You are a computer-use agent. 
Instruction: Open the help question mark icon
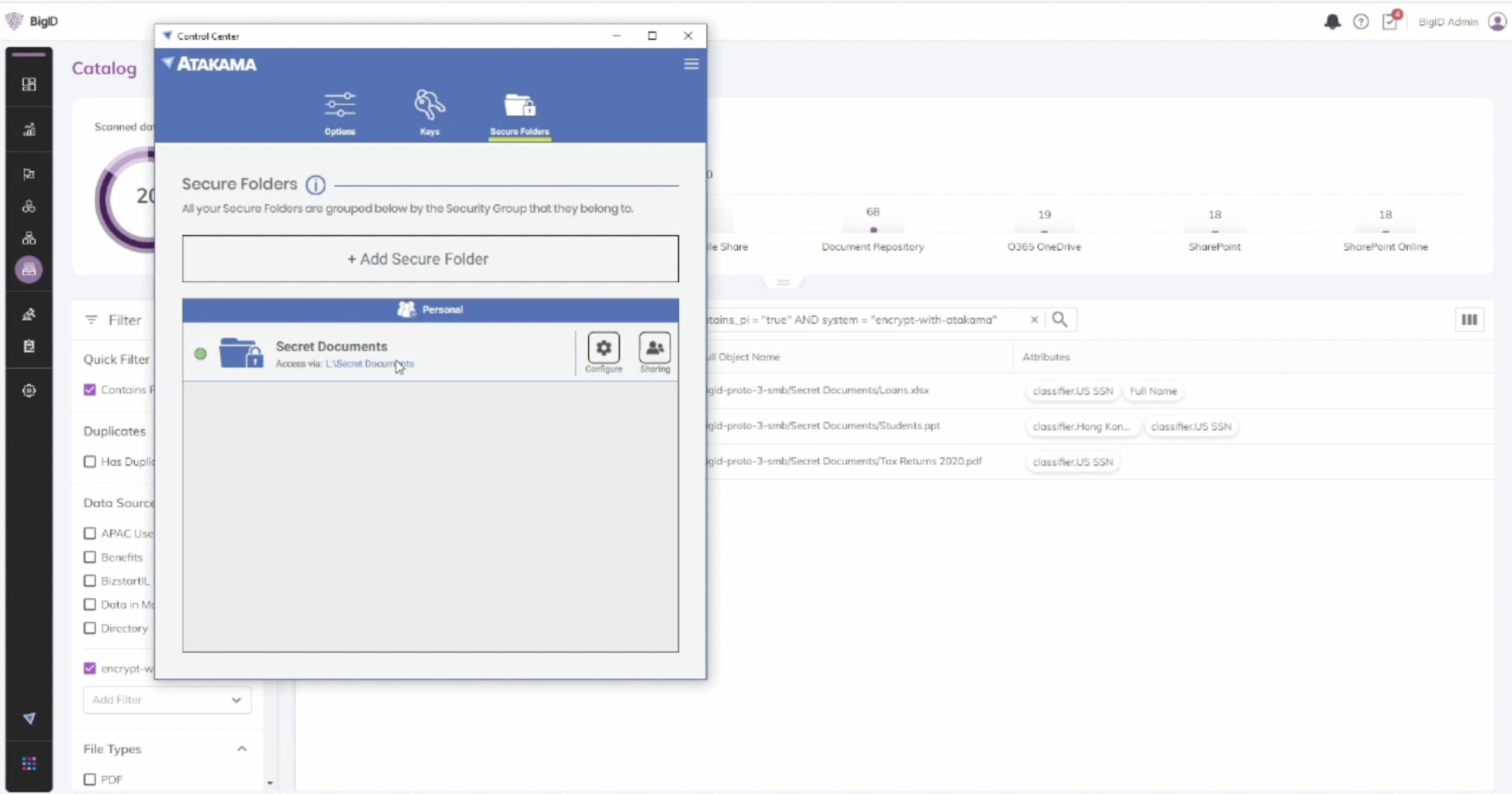pyautogui.click(x=1361, y=22)
